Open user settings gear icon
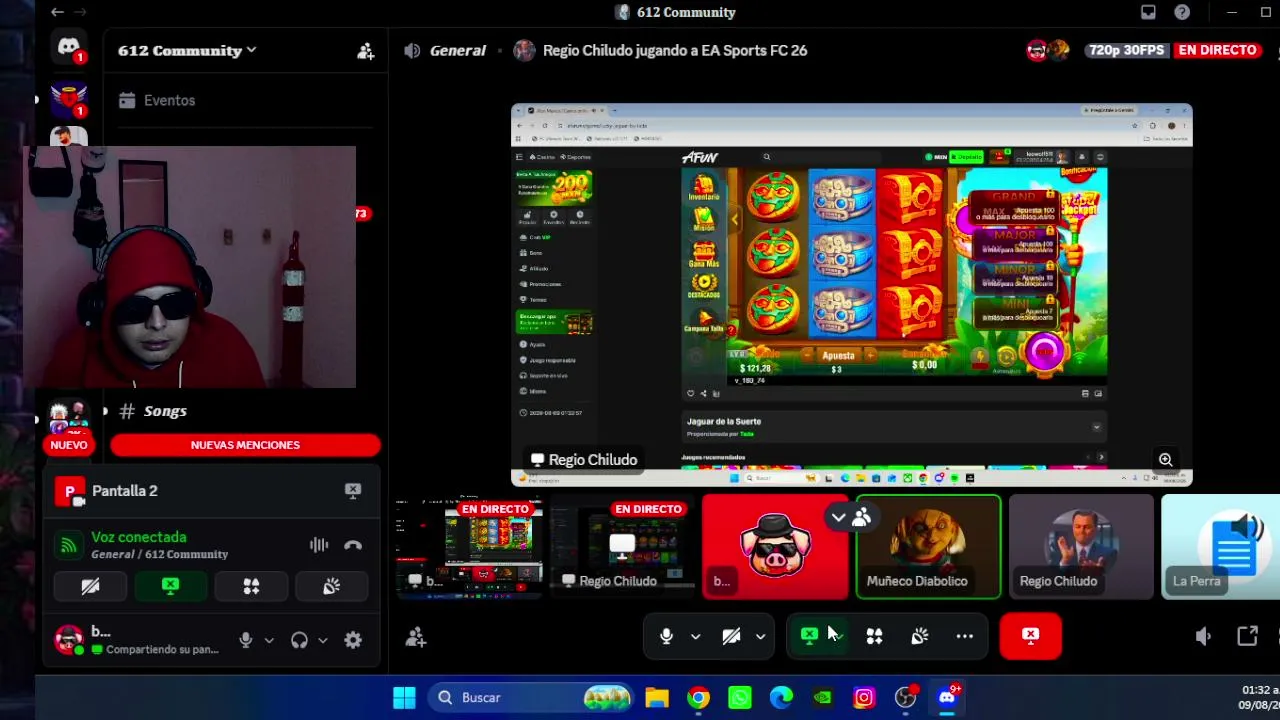 point(353,640)
